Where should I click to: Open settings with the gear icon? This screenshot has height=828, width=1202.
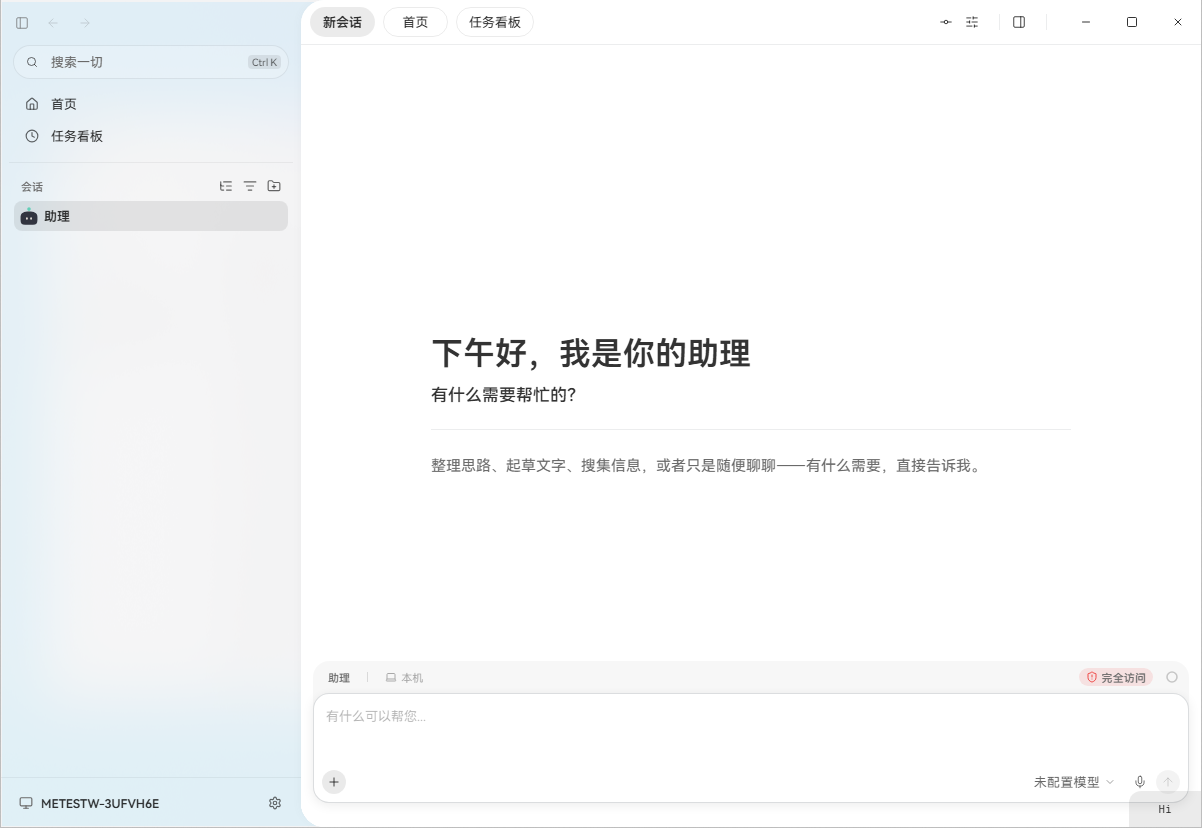click(275, 803)
